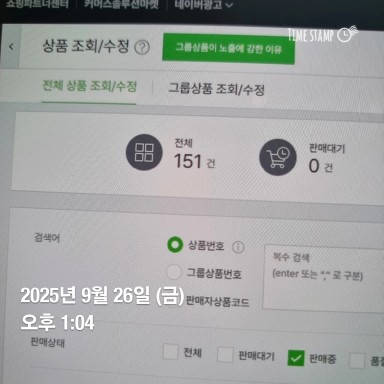Uncheck the 판매중 checkbox
This screenshot has width=384, height=384.
point(296,358)
